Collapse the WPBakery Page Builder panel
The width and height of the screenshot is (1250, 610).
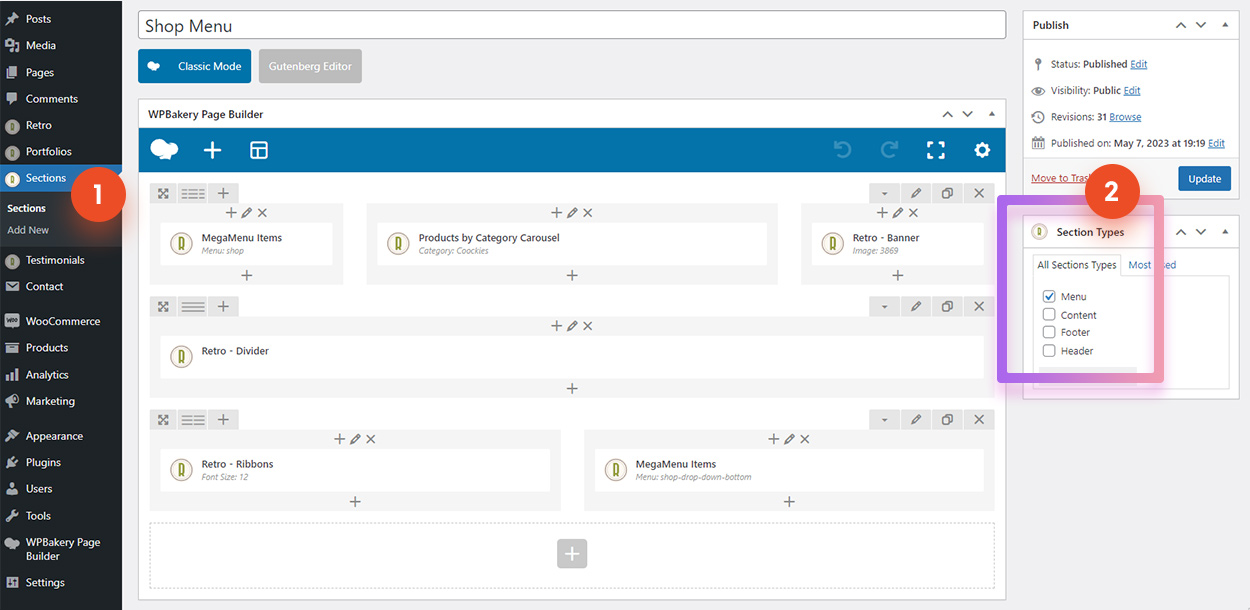992,114
